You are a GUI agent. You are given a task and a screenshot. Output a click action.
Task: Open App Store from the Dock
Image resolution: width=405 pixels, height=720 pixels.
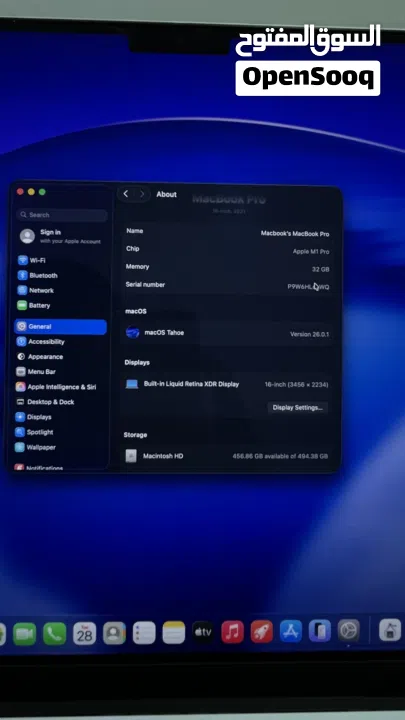click(291, 631)
